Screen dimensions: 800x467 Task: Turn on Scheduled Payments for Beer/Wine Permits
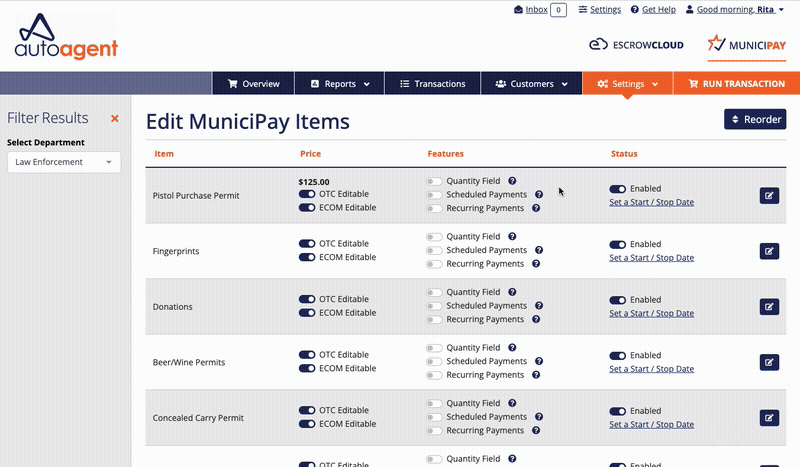[x=434, y=362]
